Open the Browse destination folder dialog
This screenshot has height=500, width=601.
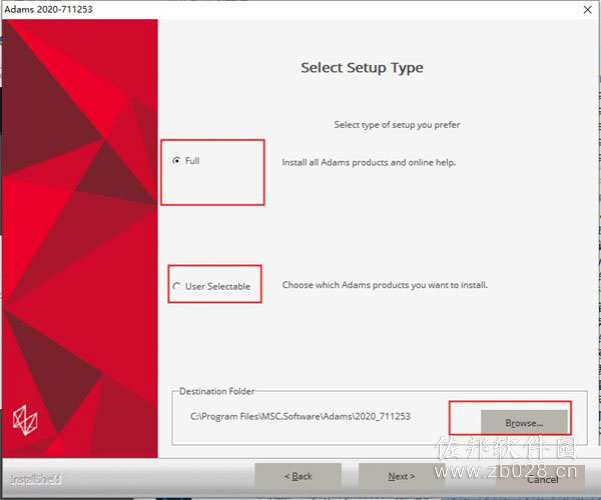[x=524, y=423]
